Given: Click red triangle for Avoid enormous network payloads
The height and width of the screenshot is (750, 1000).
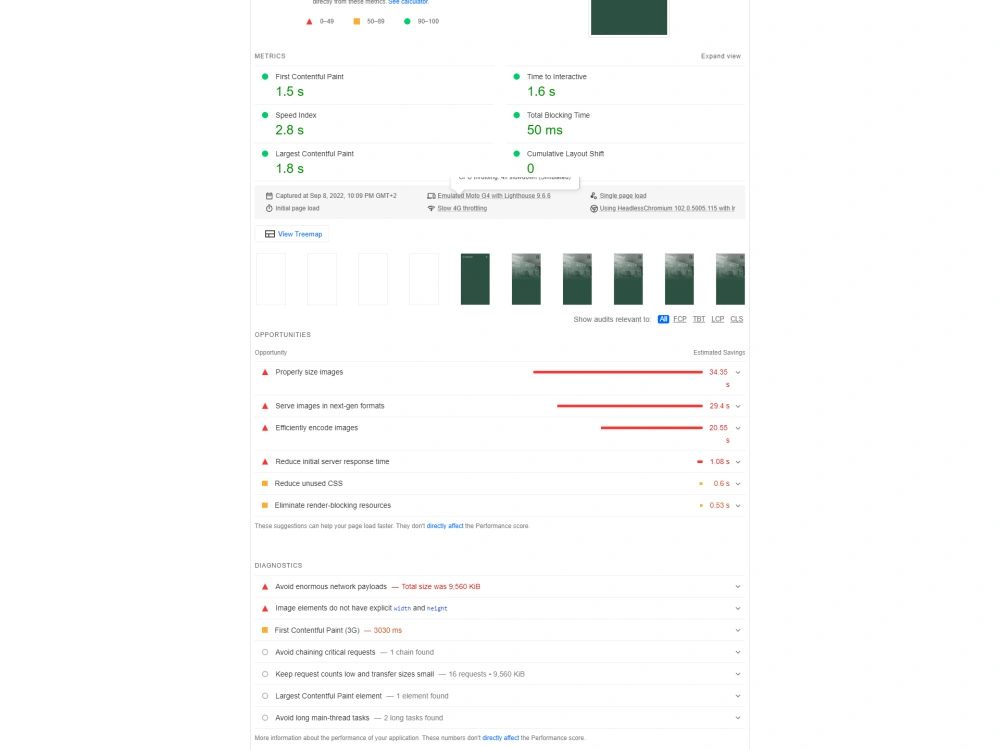Looking at the screenshot, I should coord(265,587).
